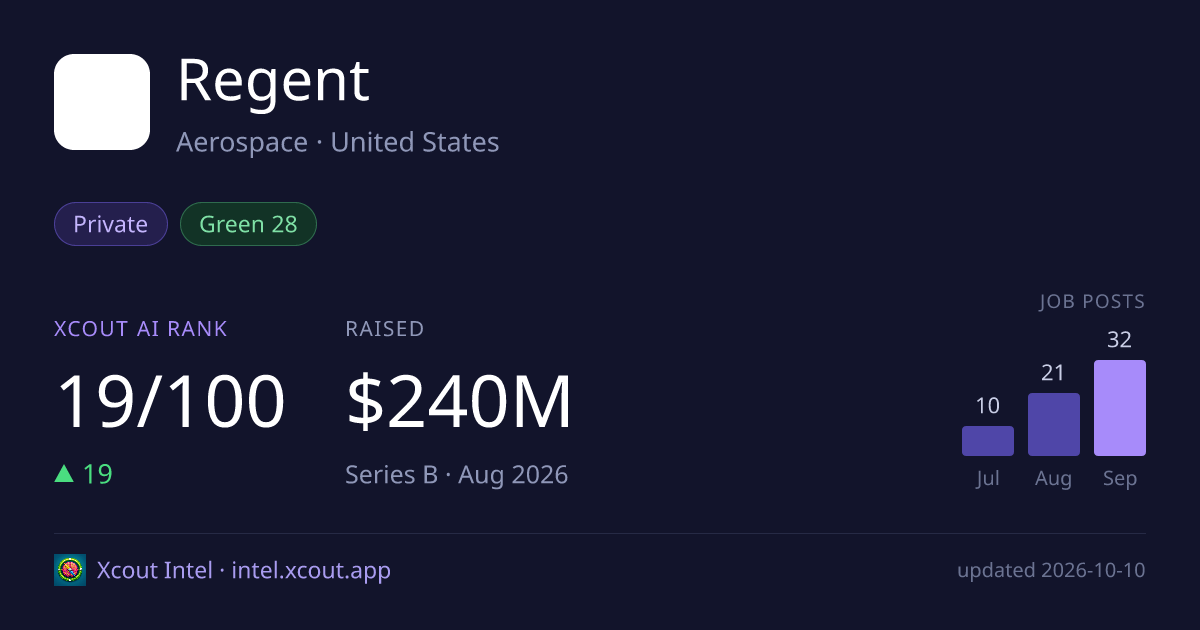
Task: Click the July job posts bar
Action: (x=988, y=441)
